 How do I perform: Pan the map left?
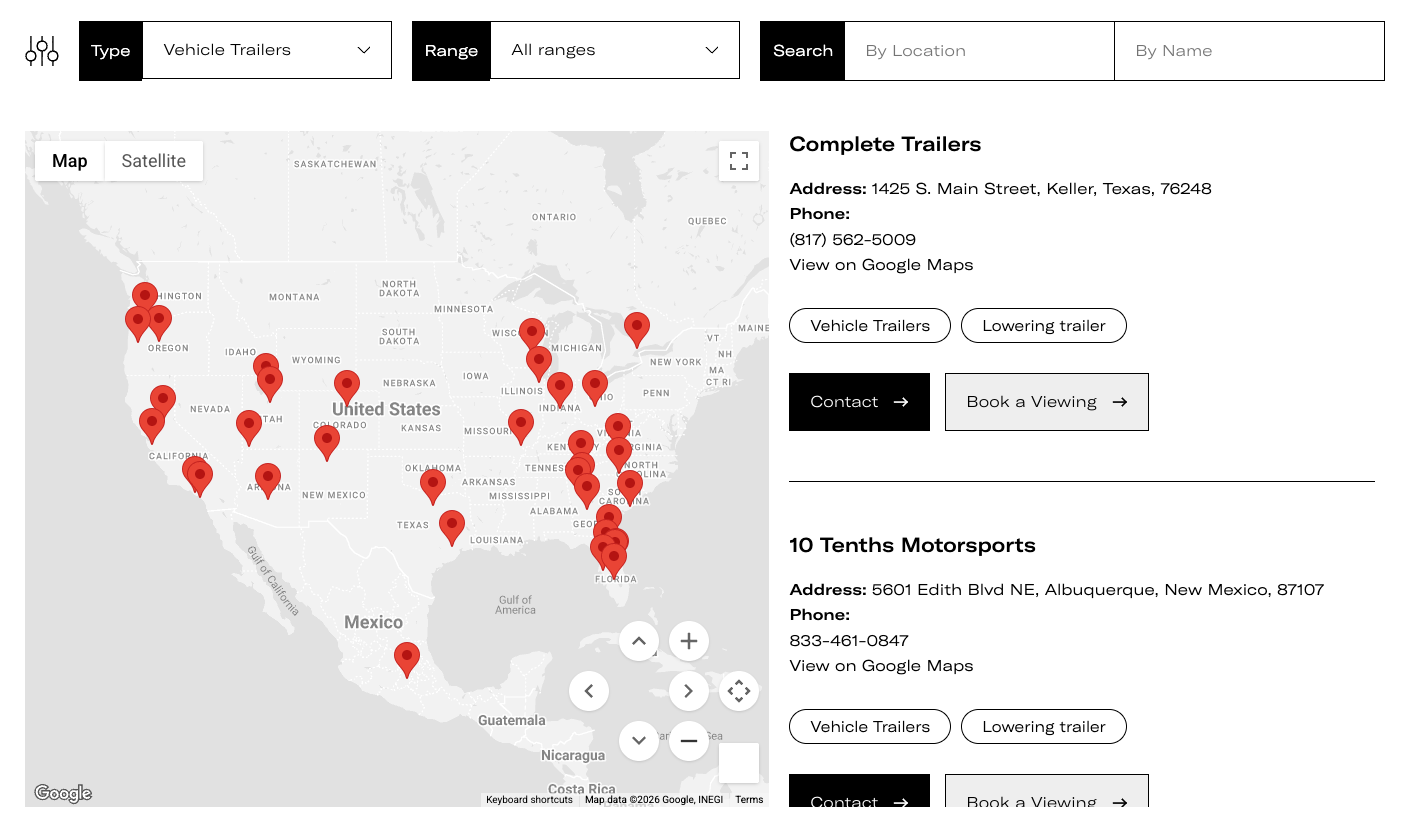[589, 691]
